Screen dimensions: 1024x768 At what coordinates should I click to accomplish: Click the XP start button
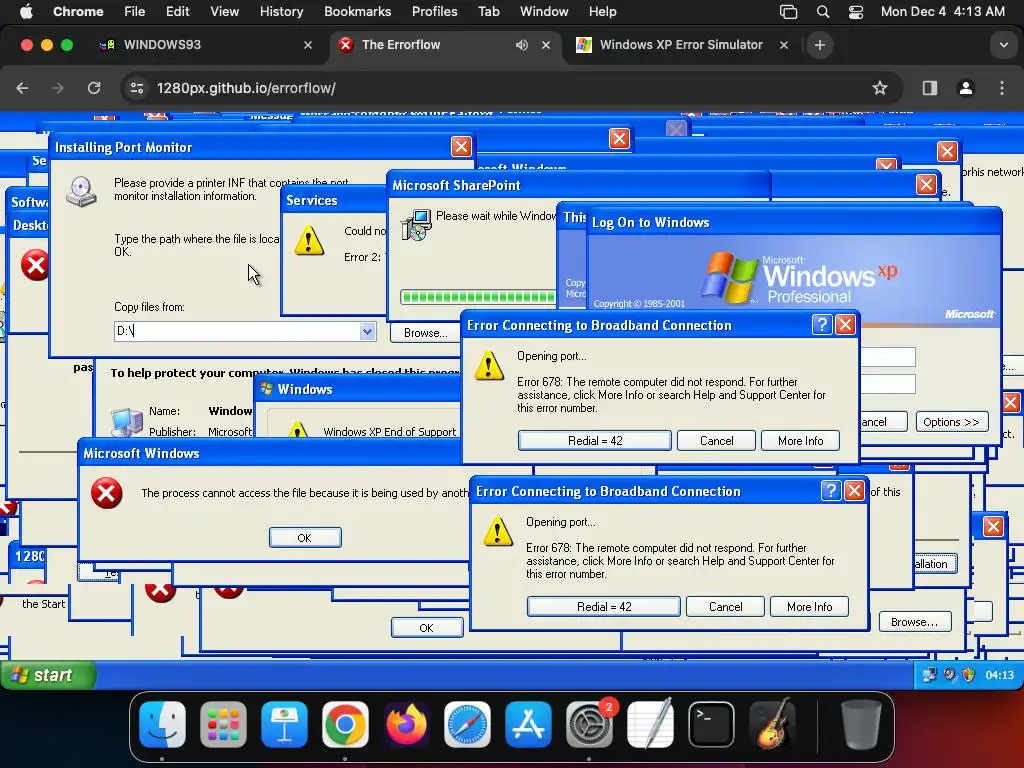(x=48, y=675)
